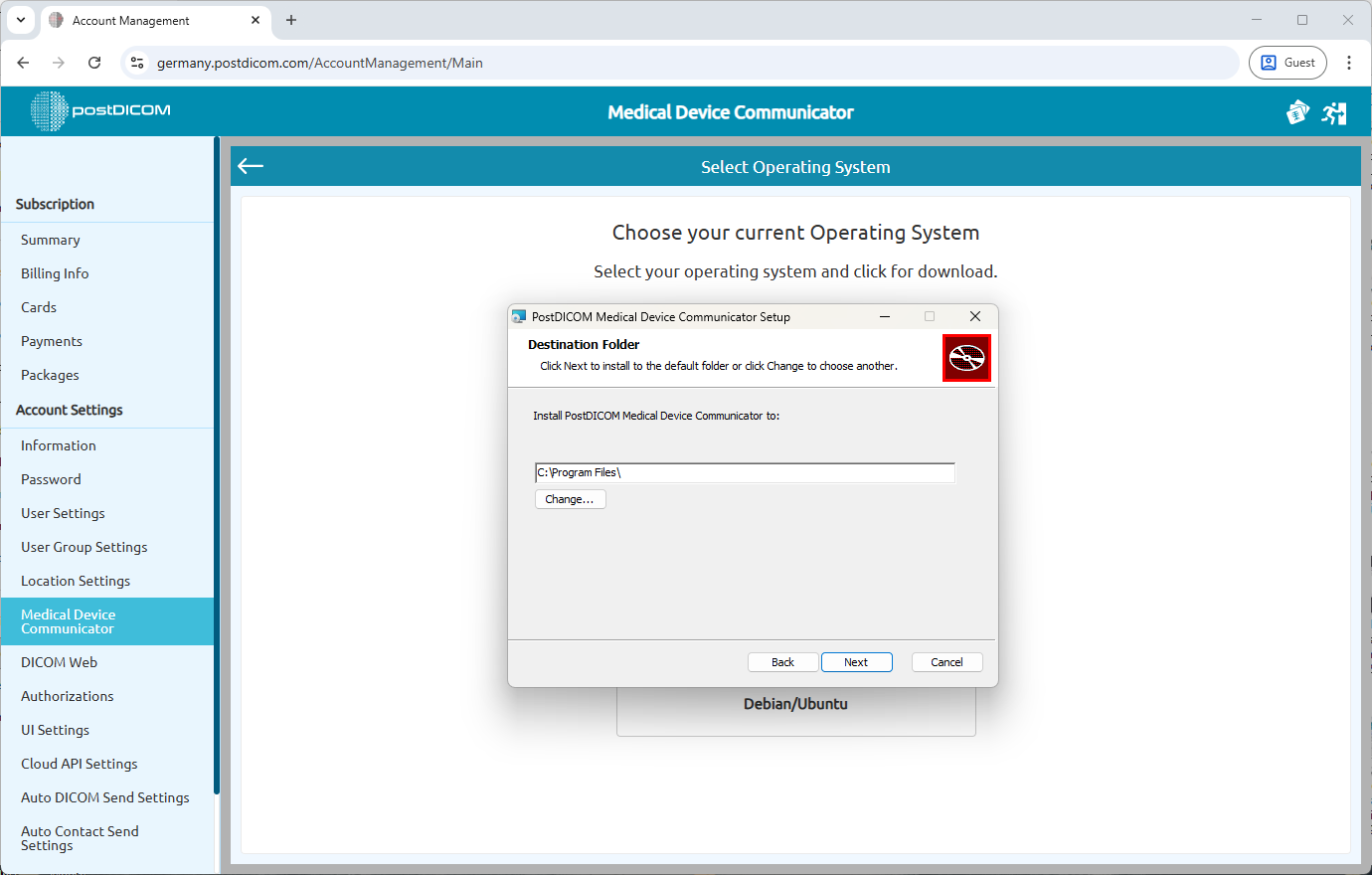1372x875 pixels.
Task: Open site information icon in the address bar
Action: 136,62
